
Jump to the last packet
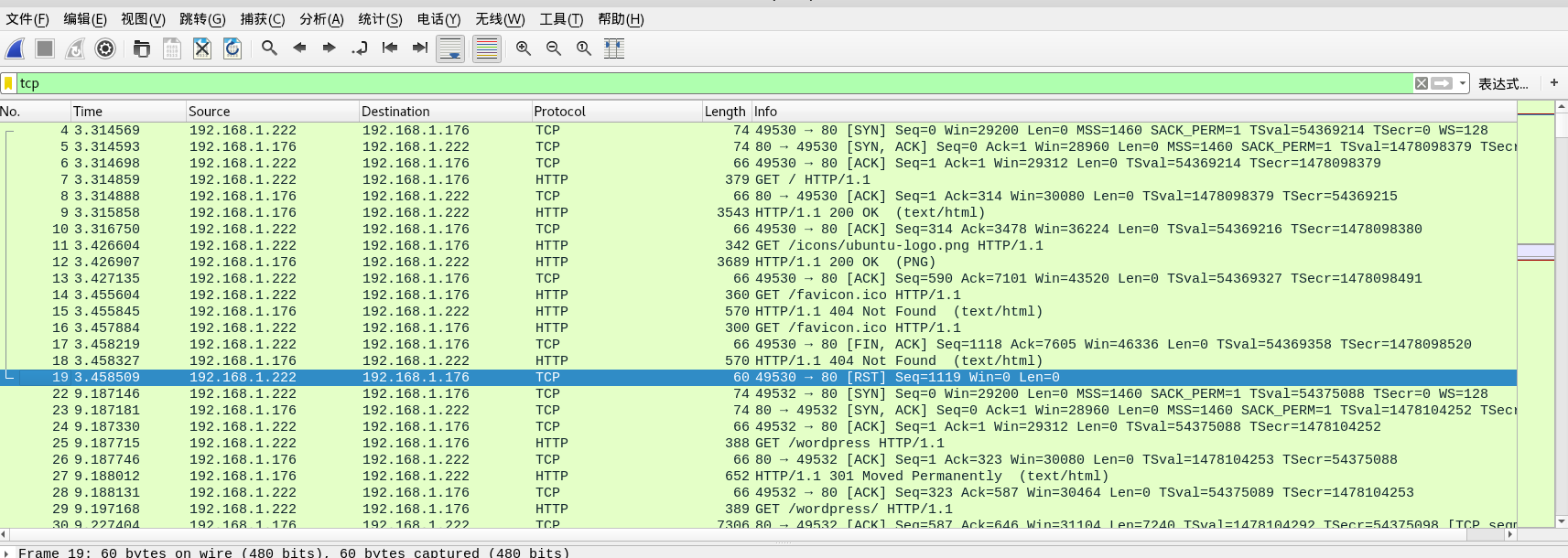420,48
